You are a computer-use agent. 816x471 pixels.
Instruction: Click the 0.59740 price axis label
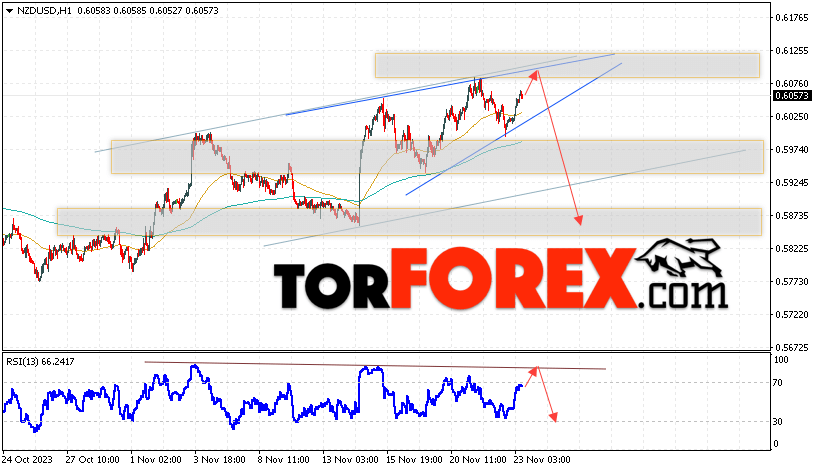pos(792,149)
